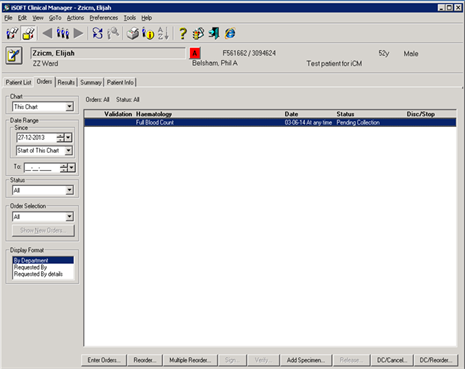Select the Orders tab
The width and height of the screenshot is (465, 369).
coord(44,82)
